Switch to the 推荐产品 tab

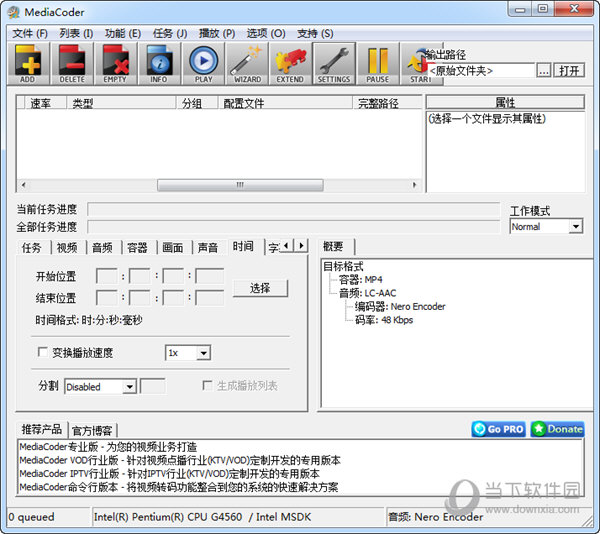pos(42,429)
